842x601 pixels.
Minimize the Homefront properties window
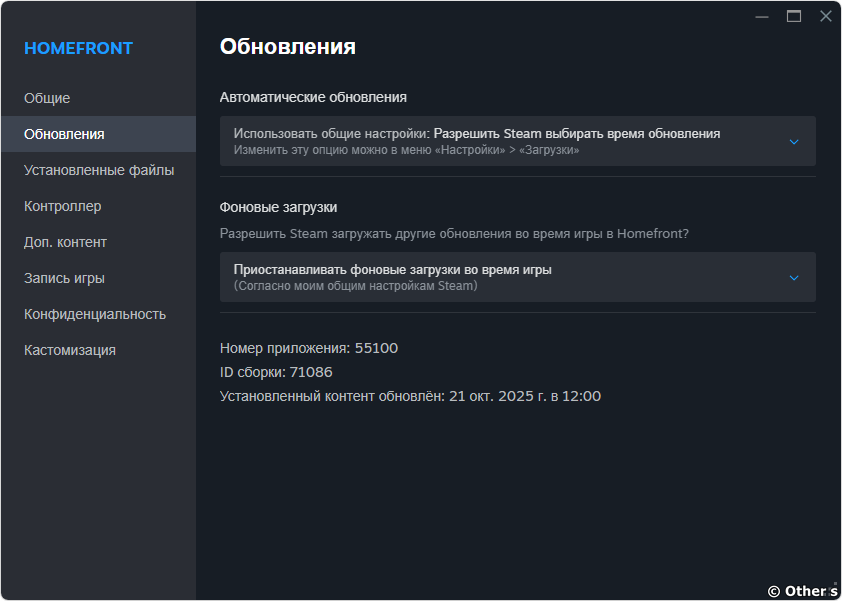[x=762, y=16]
